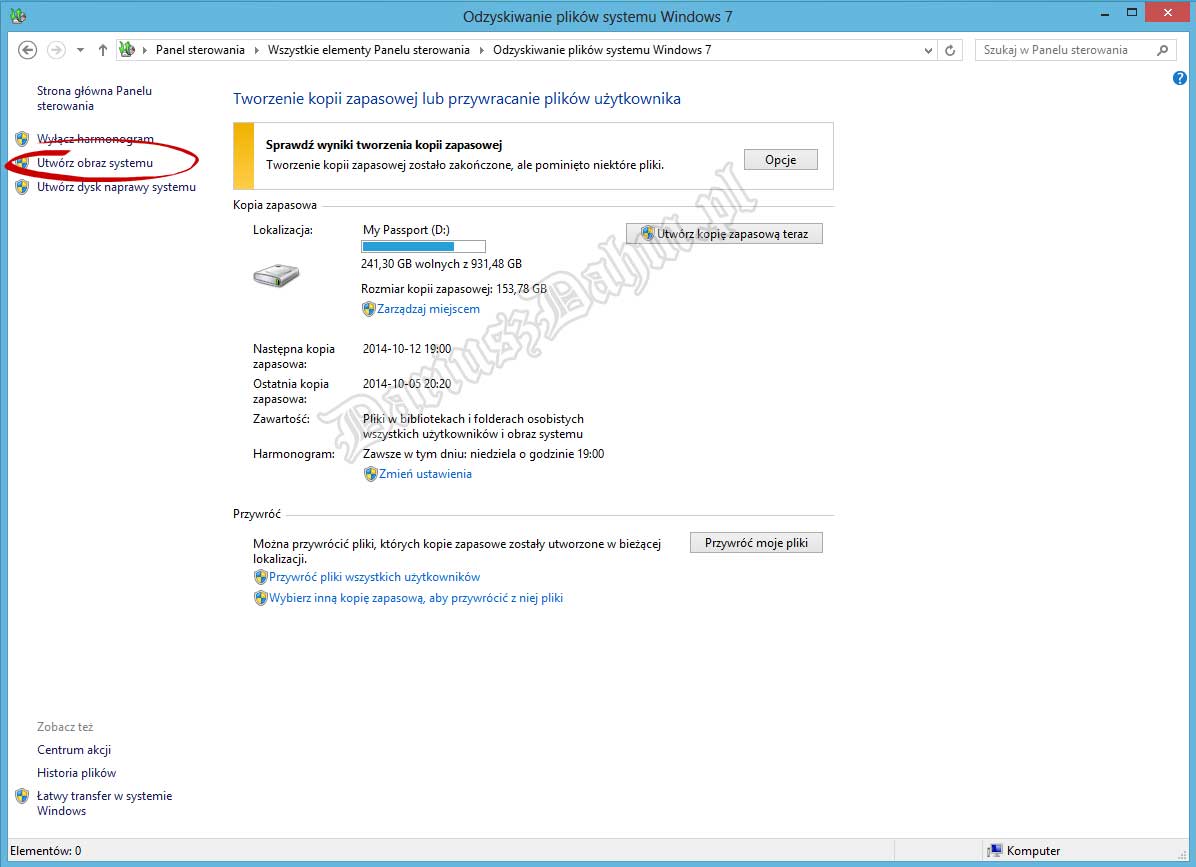Click shield icon beside 'Wyłącz harmonogram'
1196x867 pixels.
22,139
